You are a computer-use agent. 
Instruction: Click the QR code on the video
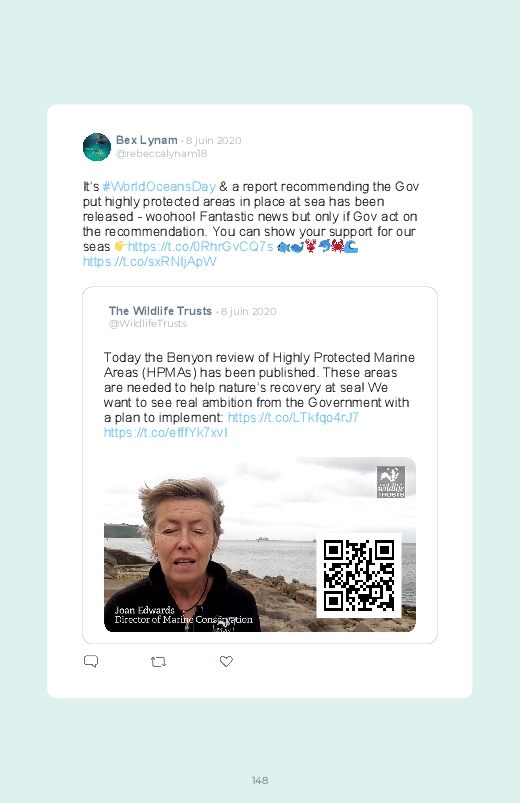(359, 575)
